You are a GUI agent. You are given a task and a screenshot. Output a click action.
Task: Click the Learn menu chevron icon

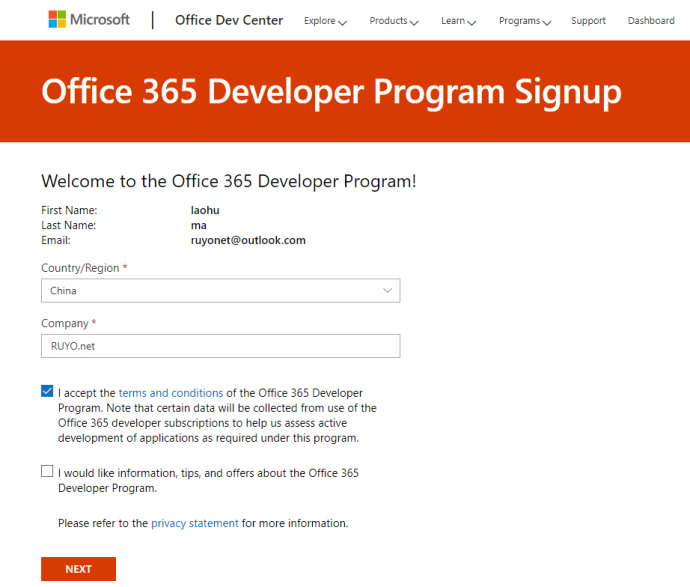click(x=472, y=22)
